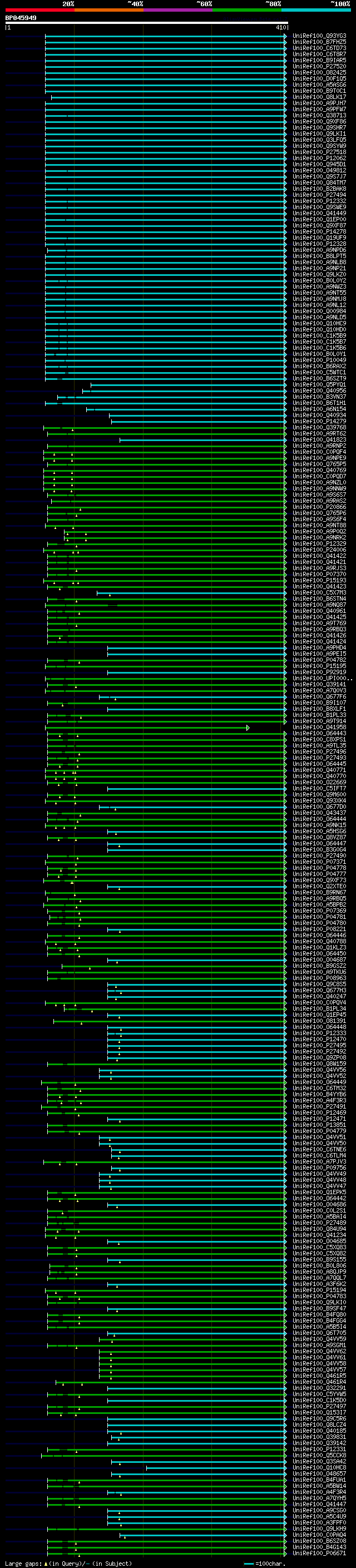Click the green ~80% identity legend bar
This screenshot has width=356, height=1568.
pyautogui.click(x=247, y=10)
